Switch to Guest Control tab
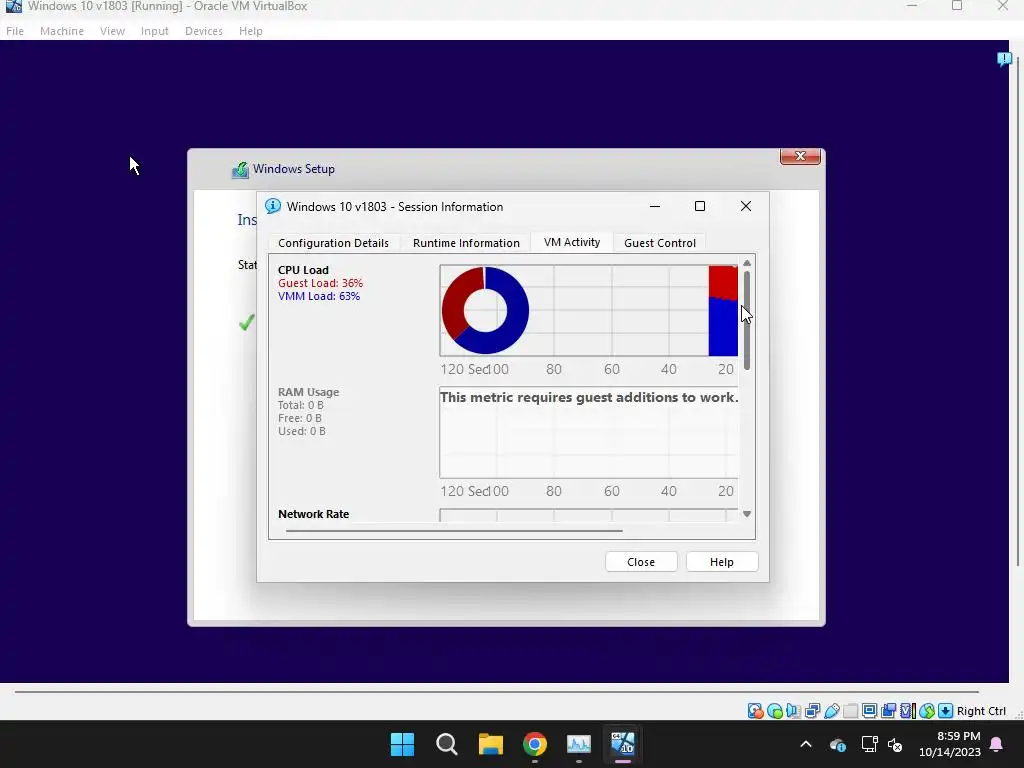The height and width of the screenshot is (768, 1024). point(660,242)
